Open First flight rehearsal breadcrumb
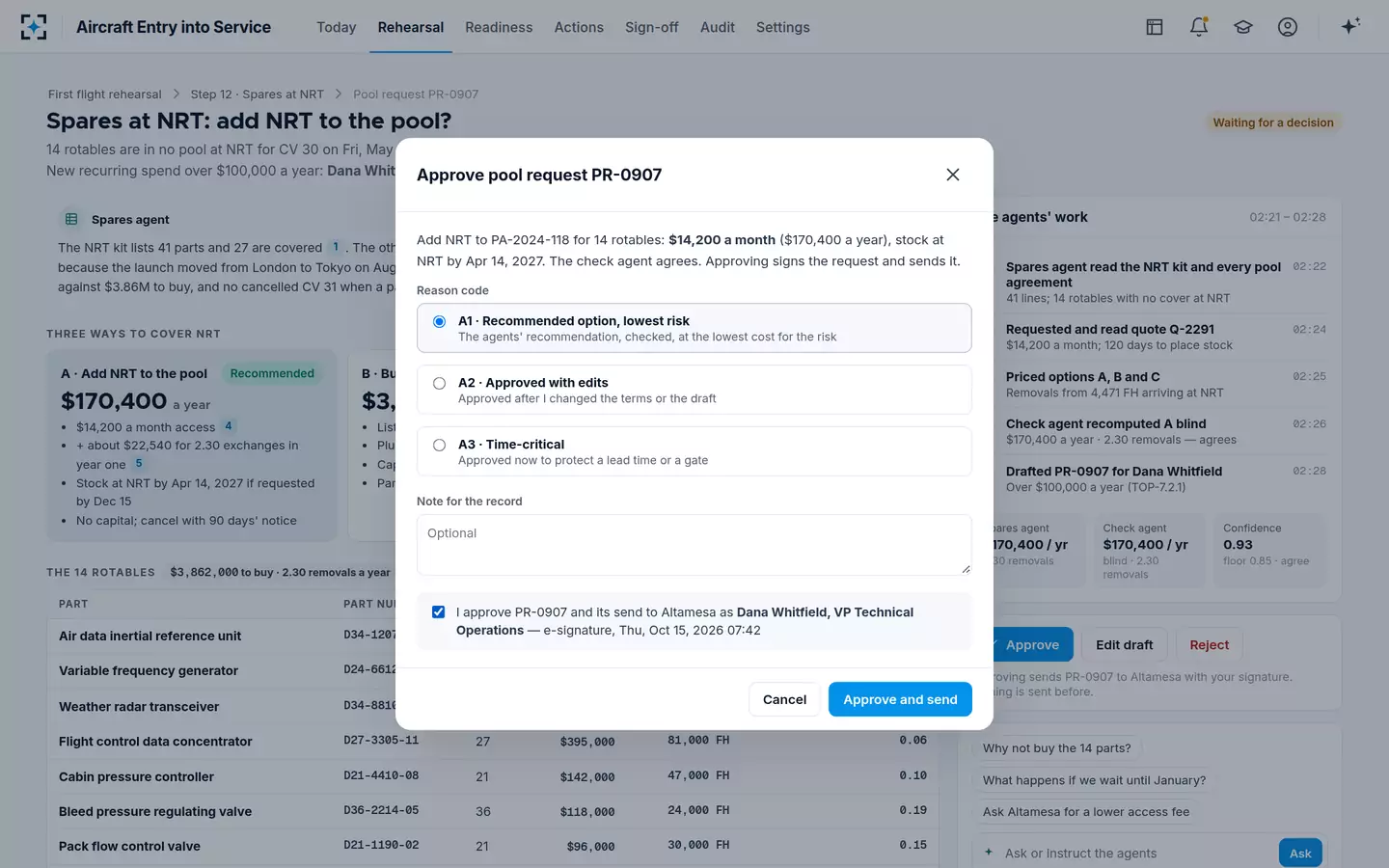This screenshot has height=868, width=1389. point(105,95)
